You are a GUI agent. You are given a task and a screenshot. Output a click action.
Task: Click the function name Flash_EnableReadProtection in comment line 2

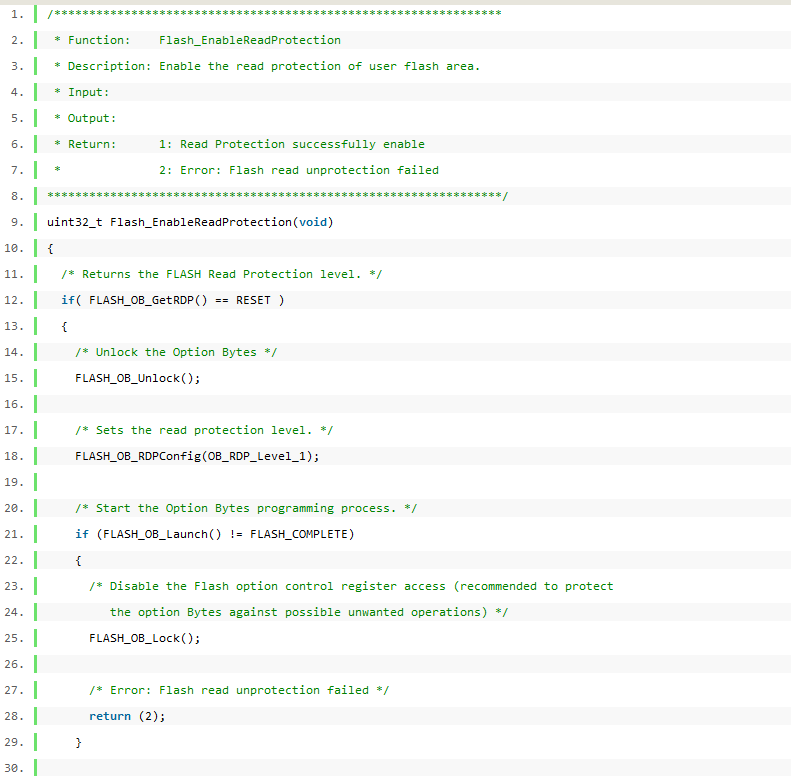[x=250, y=40]
